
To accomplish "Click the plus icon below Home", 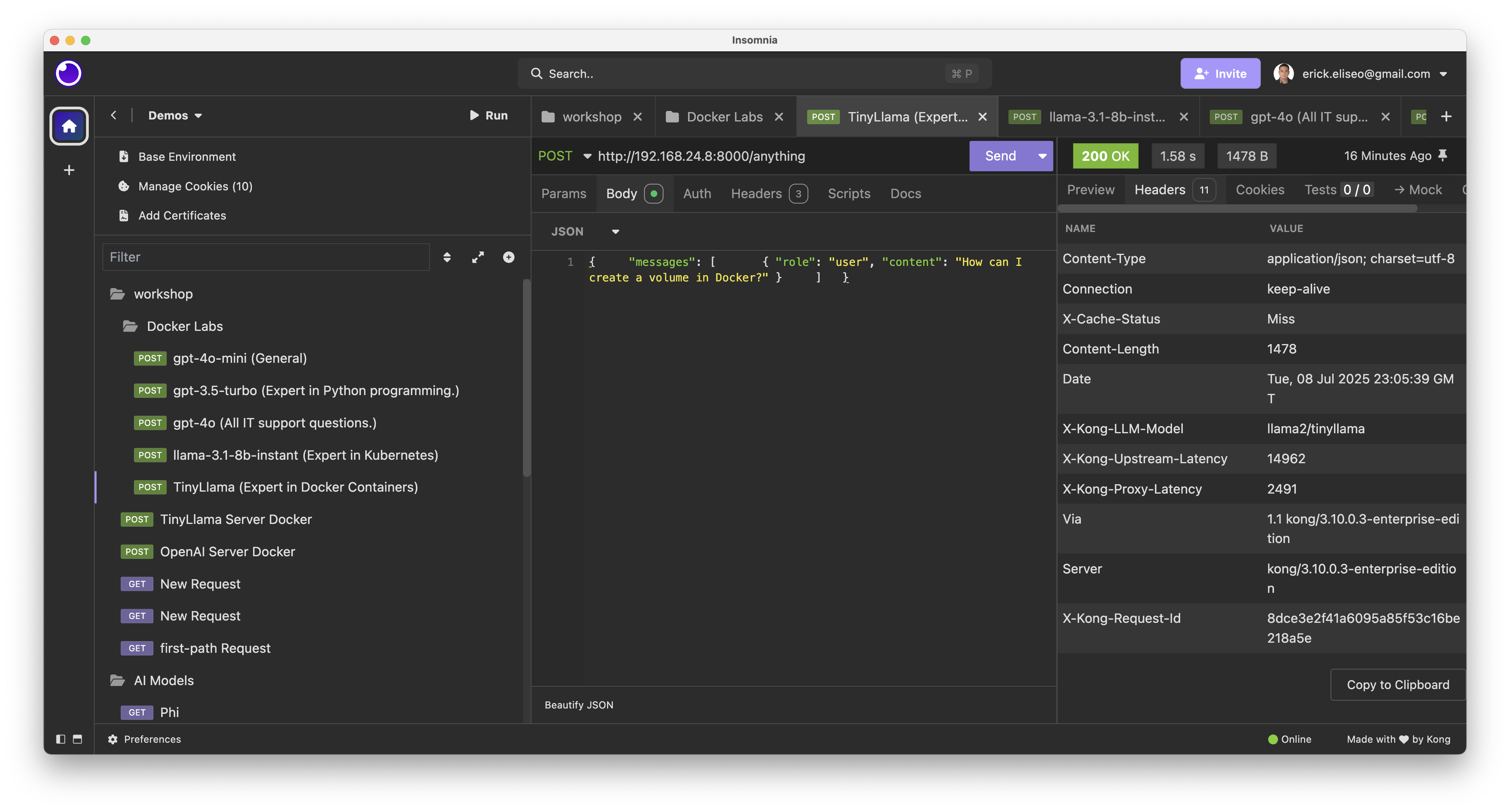I will point(69,170).
